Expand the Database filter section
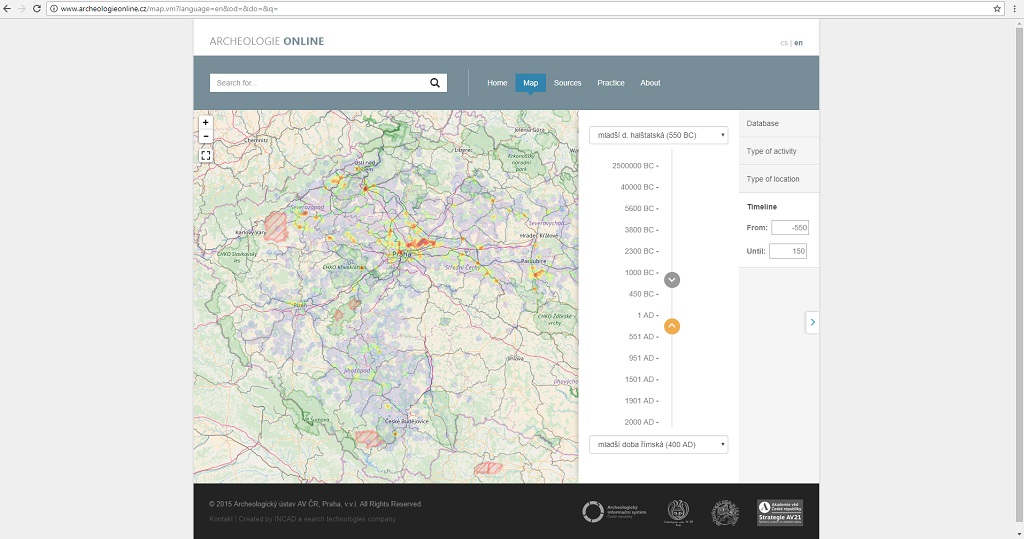 point(778,123)
